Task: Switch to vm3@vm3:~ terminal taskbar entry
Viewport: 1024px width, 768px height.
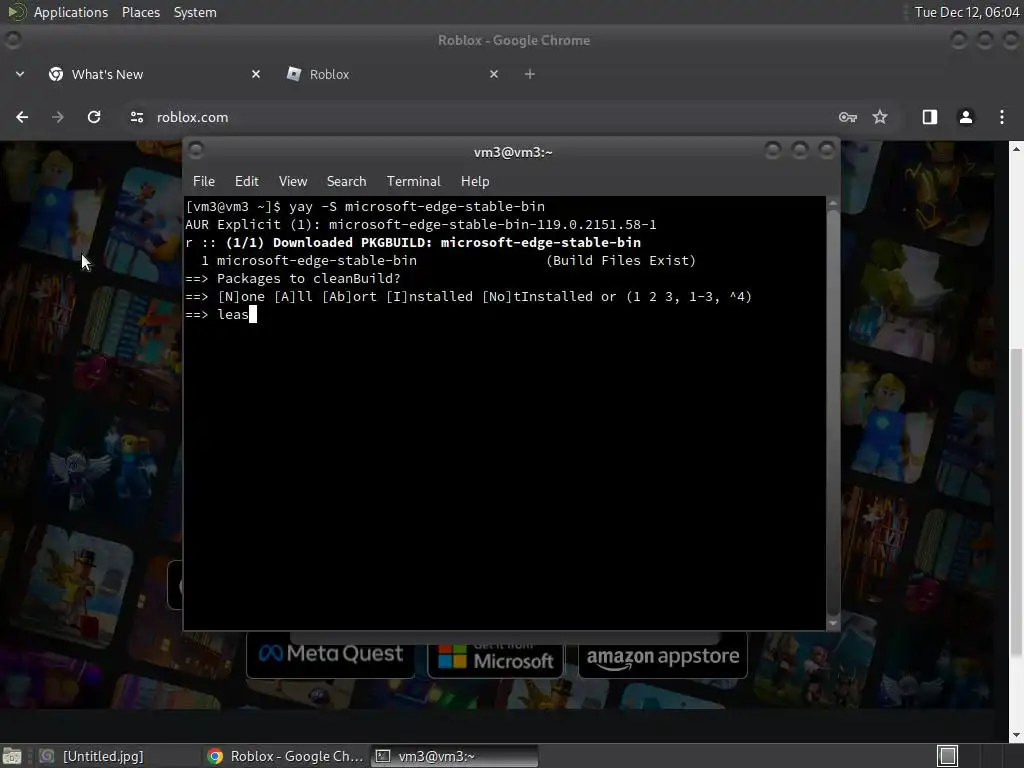Action: (x=455, y=756)
